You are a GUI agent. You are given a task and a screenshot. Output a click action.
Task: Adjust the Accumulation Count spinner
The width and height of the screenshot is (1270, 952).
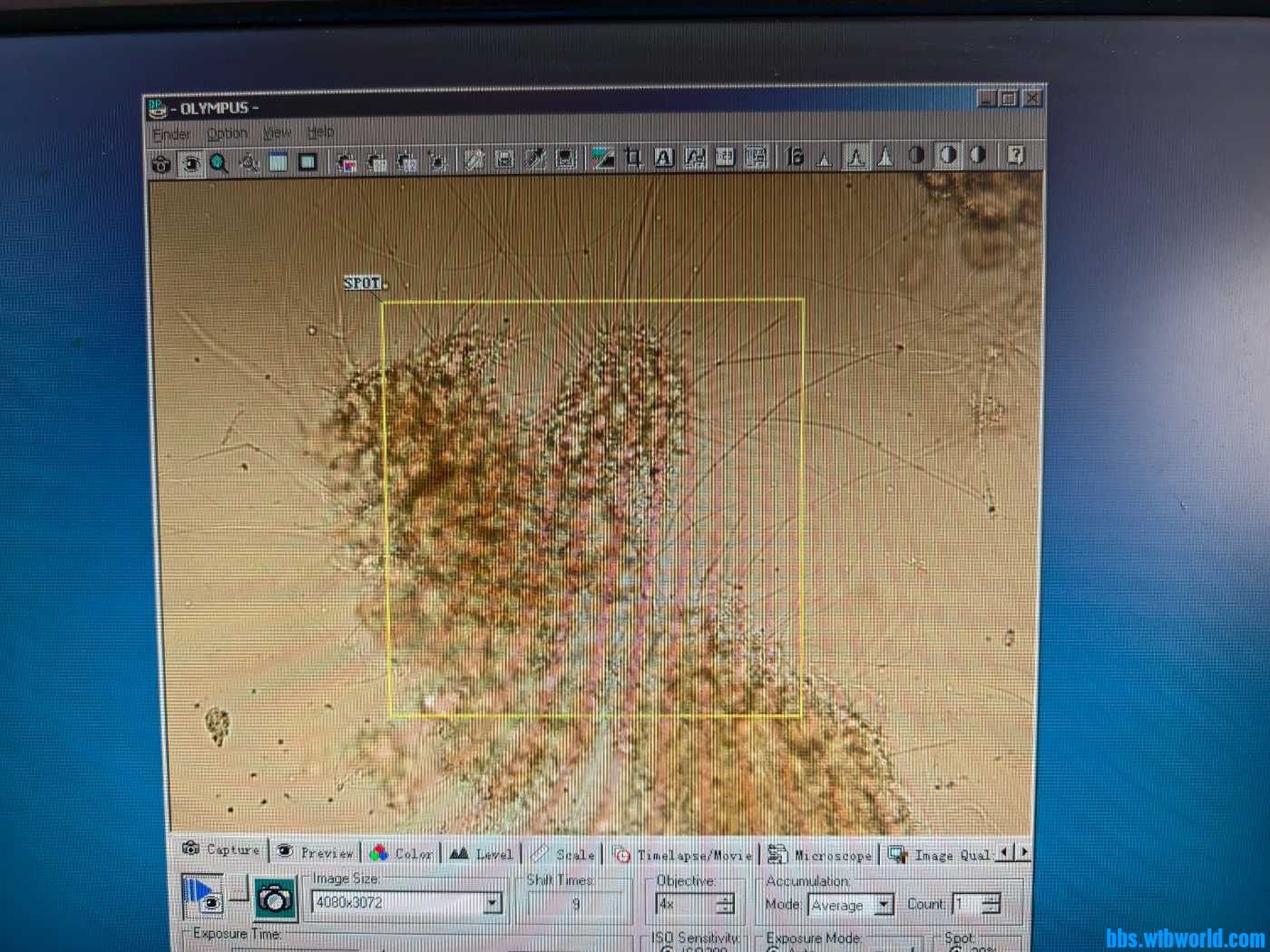(992, 904)
